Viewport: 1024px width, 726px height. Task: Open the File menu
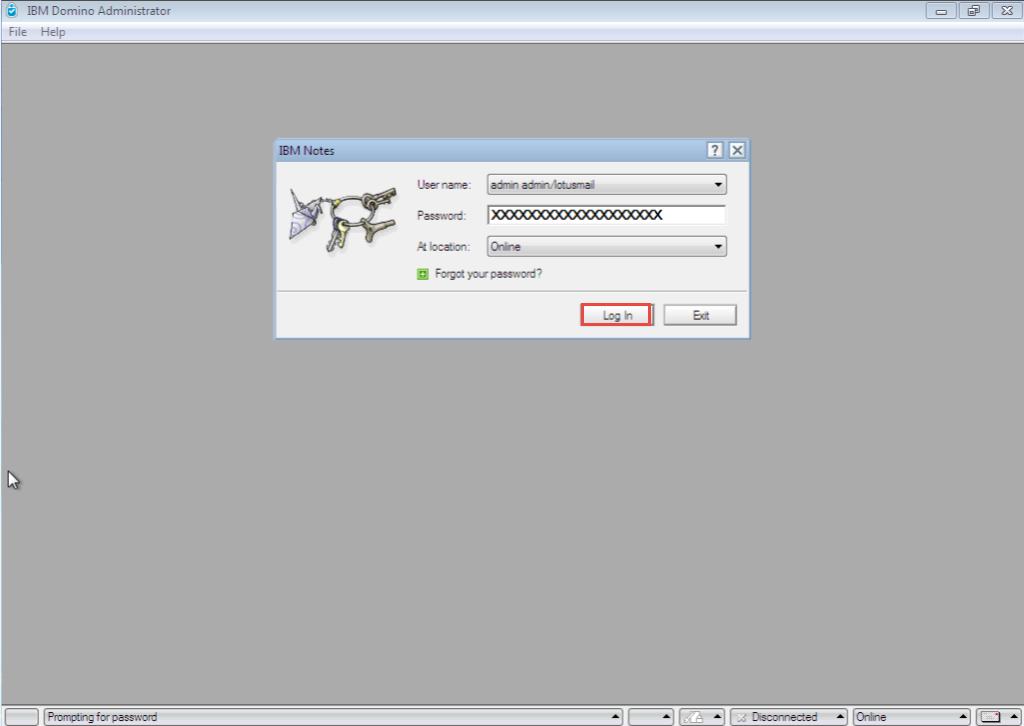point(18,32)
